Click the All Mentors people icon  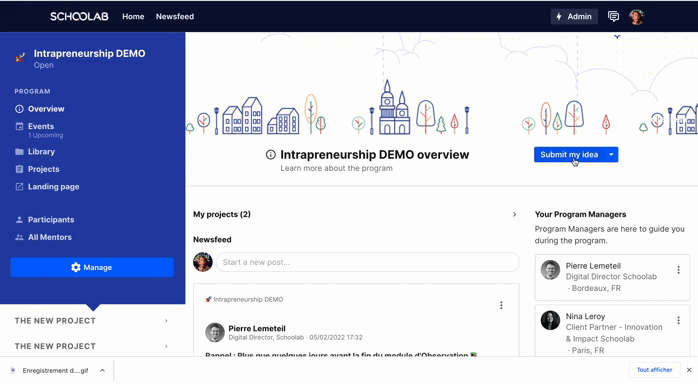[x=19, y=237]
